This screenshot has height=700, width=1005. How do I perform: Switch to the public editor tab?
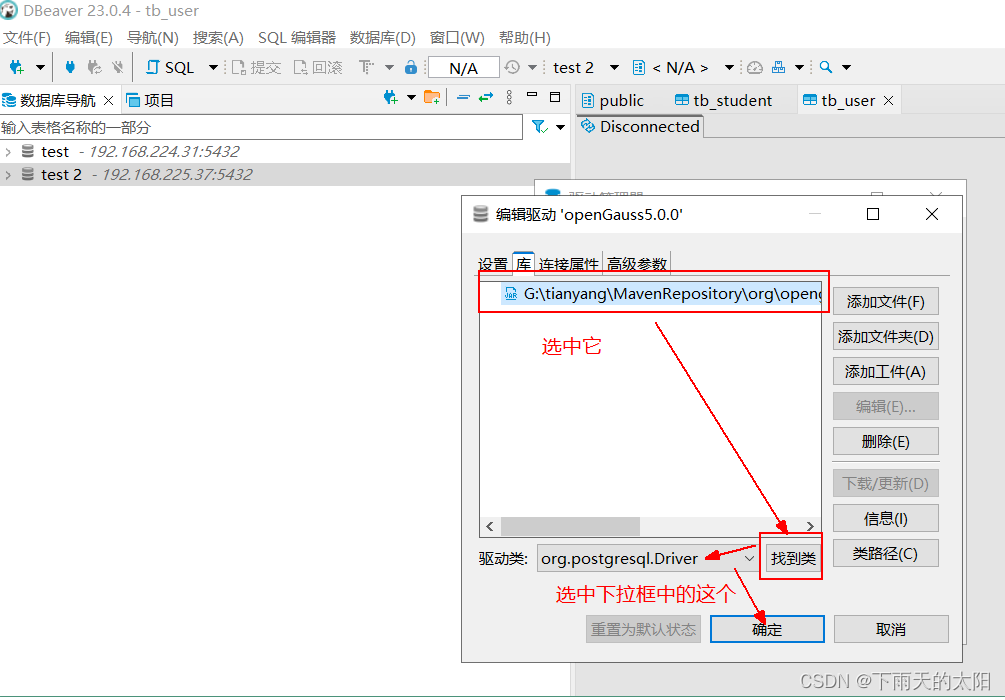pyautogui.click(x=613, y=101)
